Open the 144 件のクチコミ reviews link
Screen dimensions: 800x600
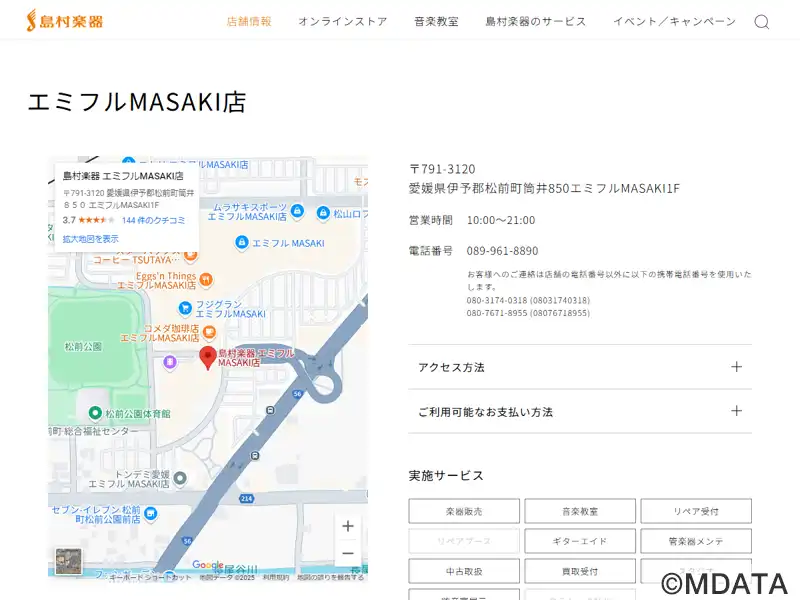pos(153,220)
